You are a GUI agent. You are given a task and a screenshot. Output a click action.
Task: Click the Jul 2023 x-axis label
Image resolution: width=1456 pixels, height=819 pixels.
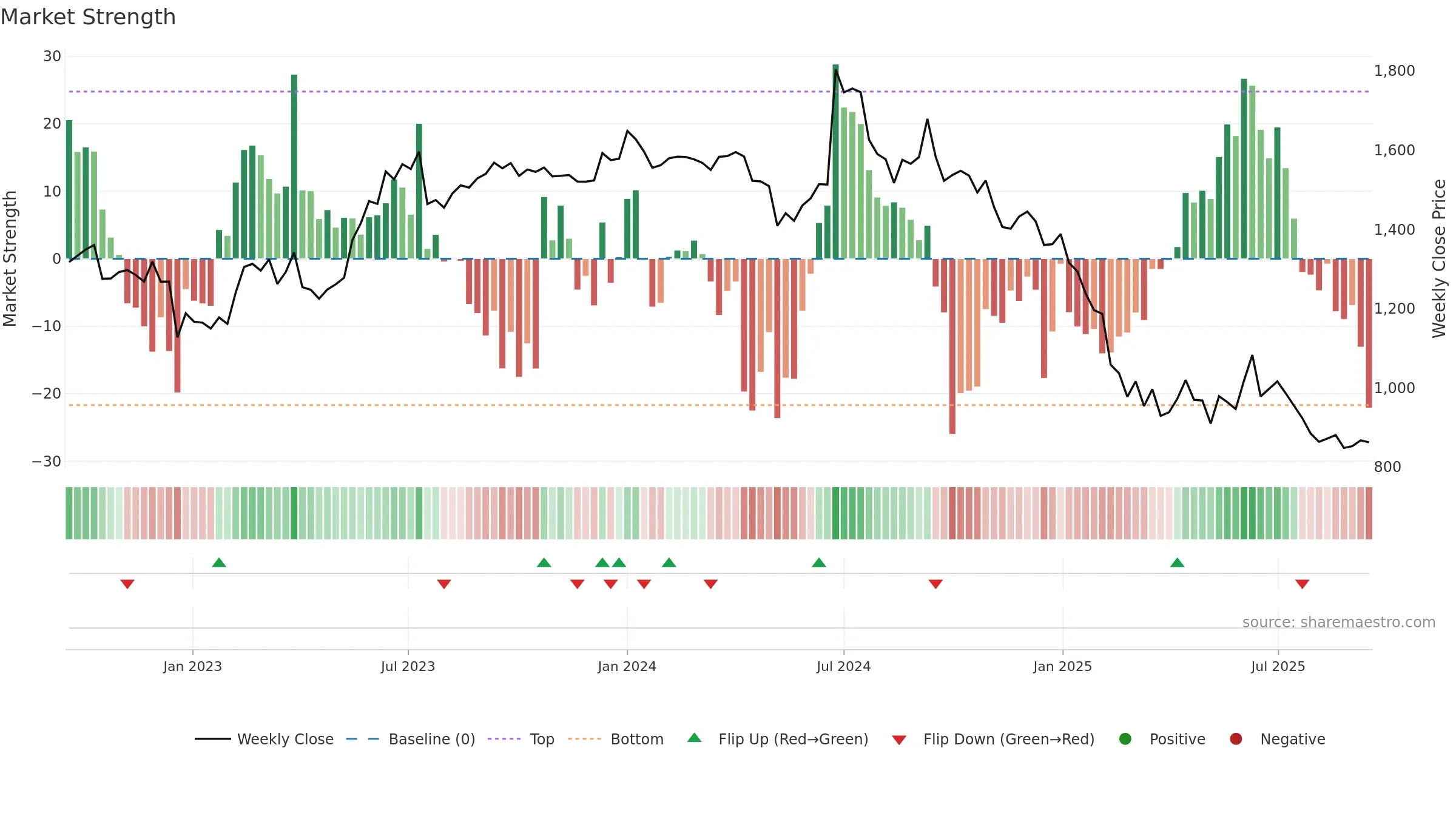coord(408,666)
